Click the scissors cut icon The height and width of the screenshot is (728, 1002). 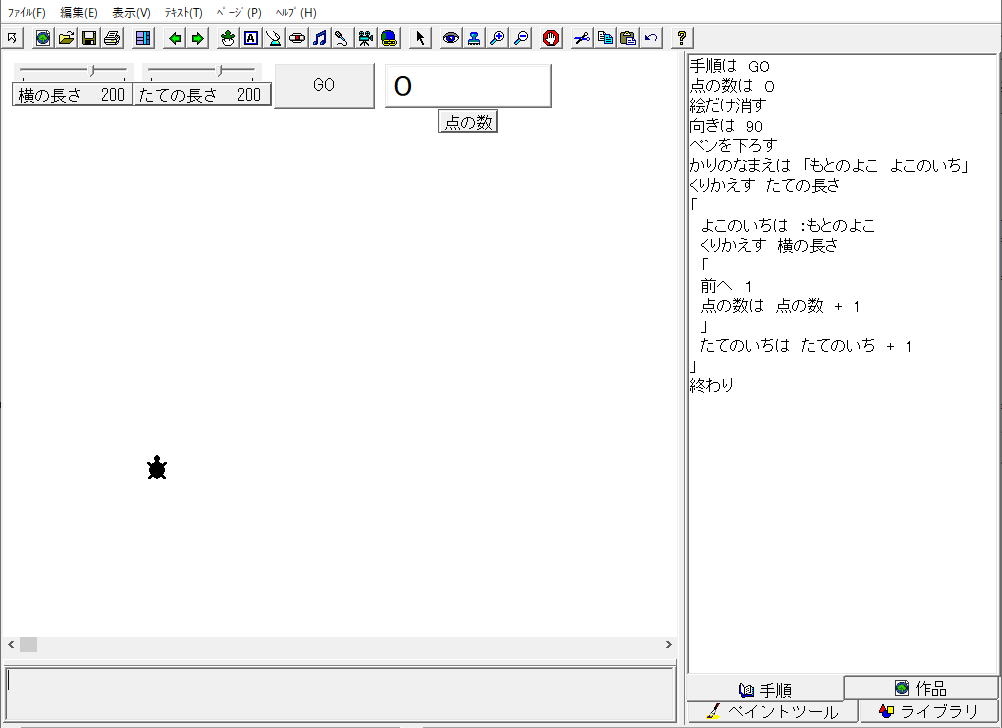[582, 38]
